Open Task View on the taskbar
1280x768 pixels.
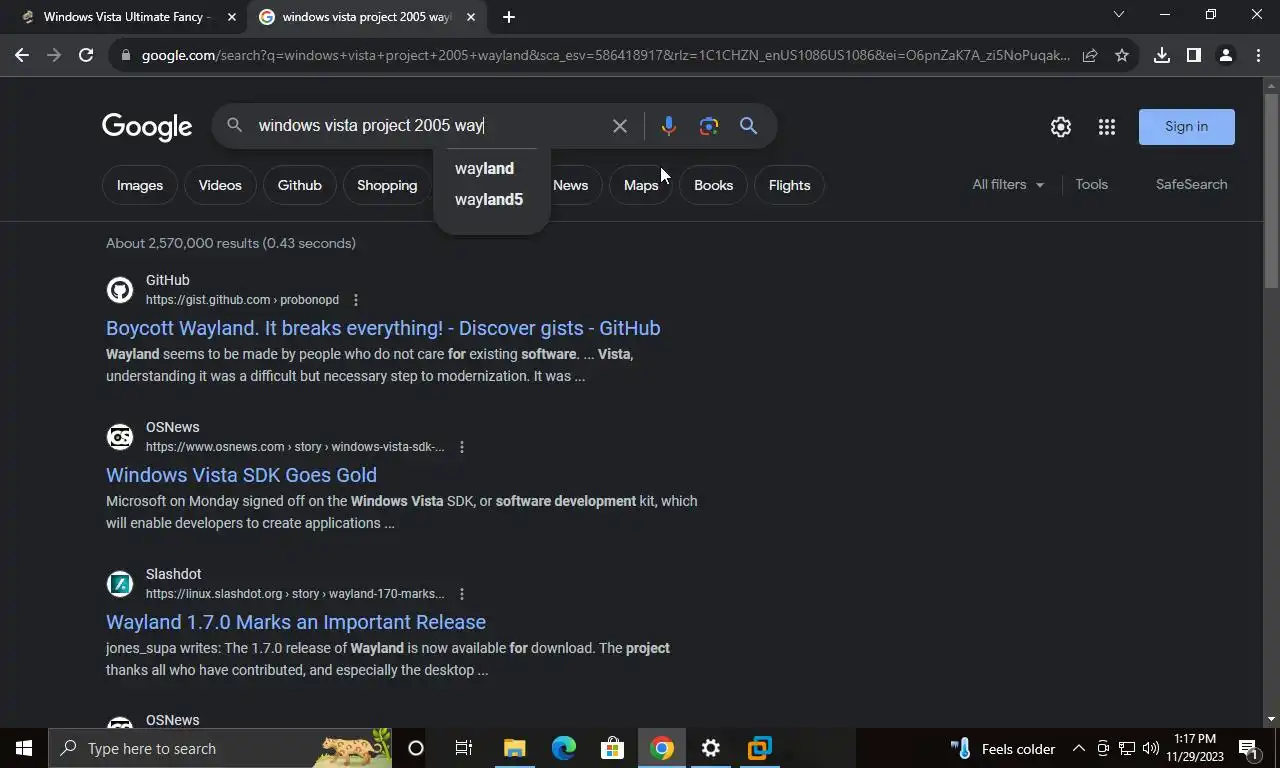(x=464, y=748)
